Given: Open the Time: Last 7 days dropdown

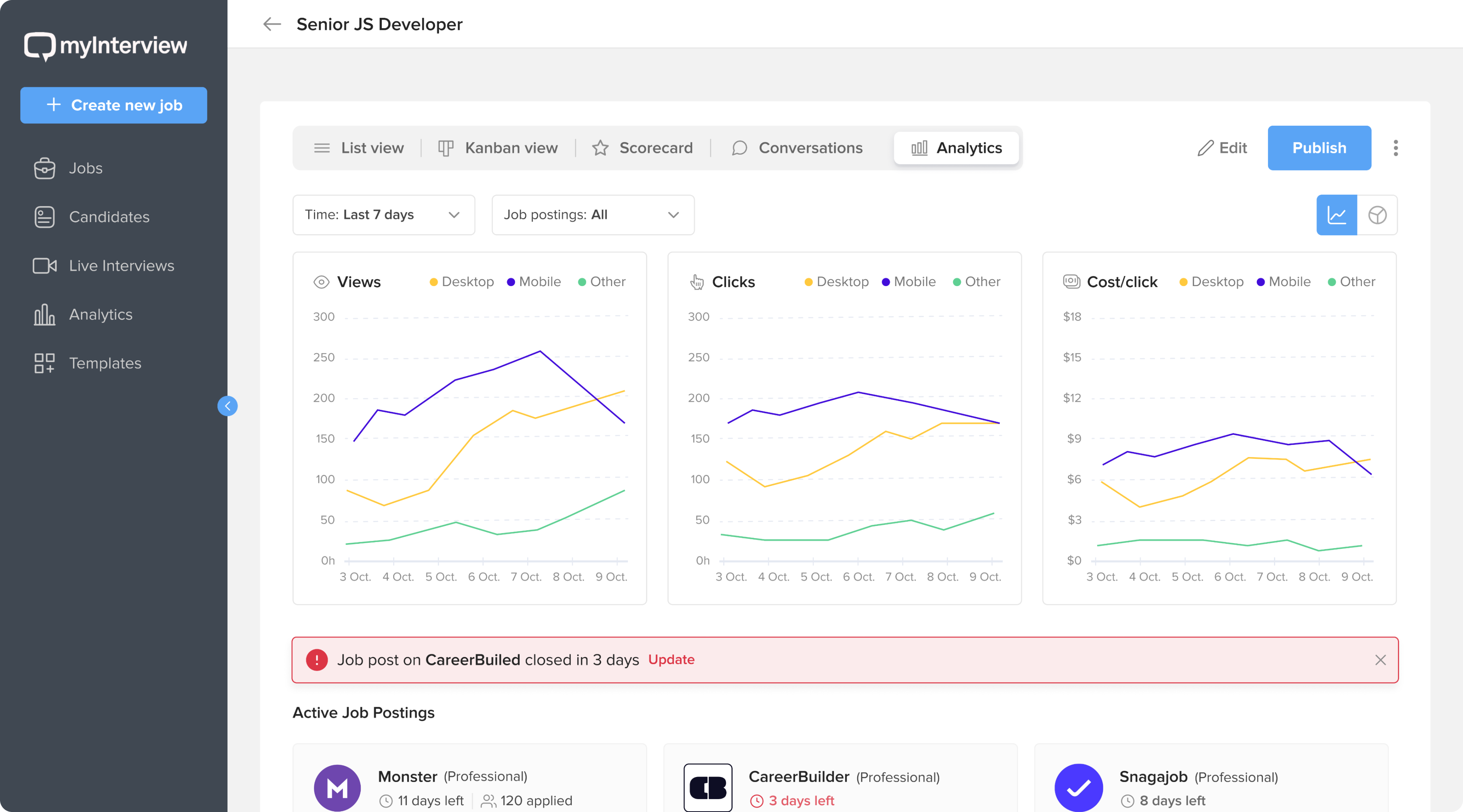Looking at the screenshot, I should [383, 215].
